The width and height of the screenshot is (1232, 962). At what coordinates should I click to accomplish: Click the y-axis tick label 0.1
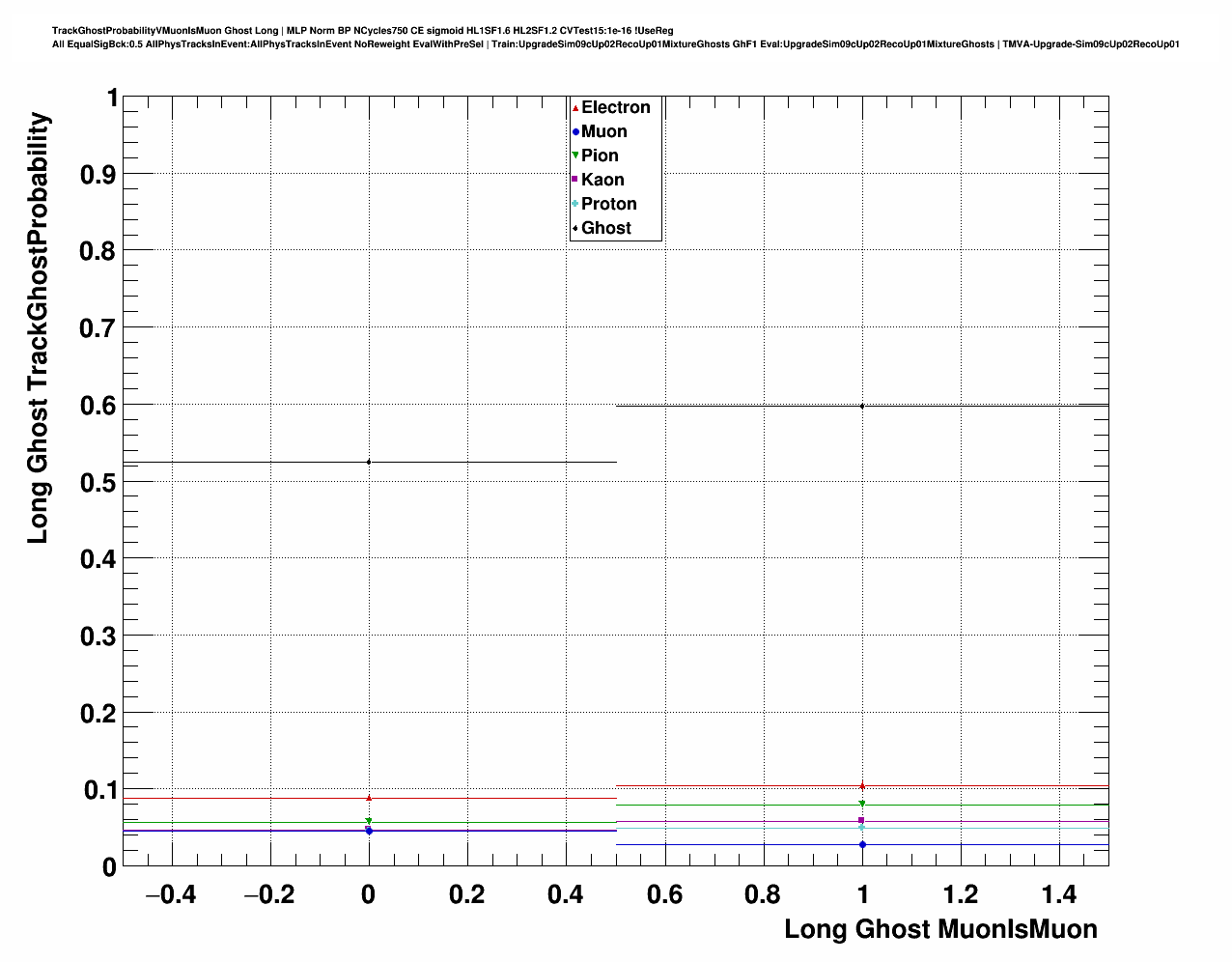[98, 791]
